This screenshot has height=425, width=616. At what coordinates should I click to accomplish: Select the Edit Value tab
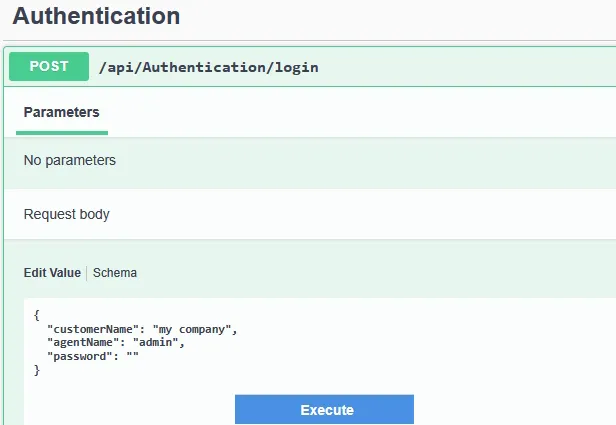[x=52, y=273]
